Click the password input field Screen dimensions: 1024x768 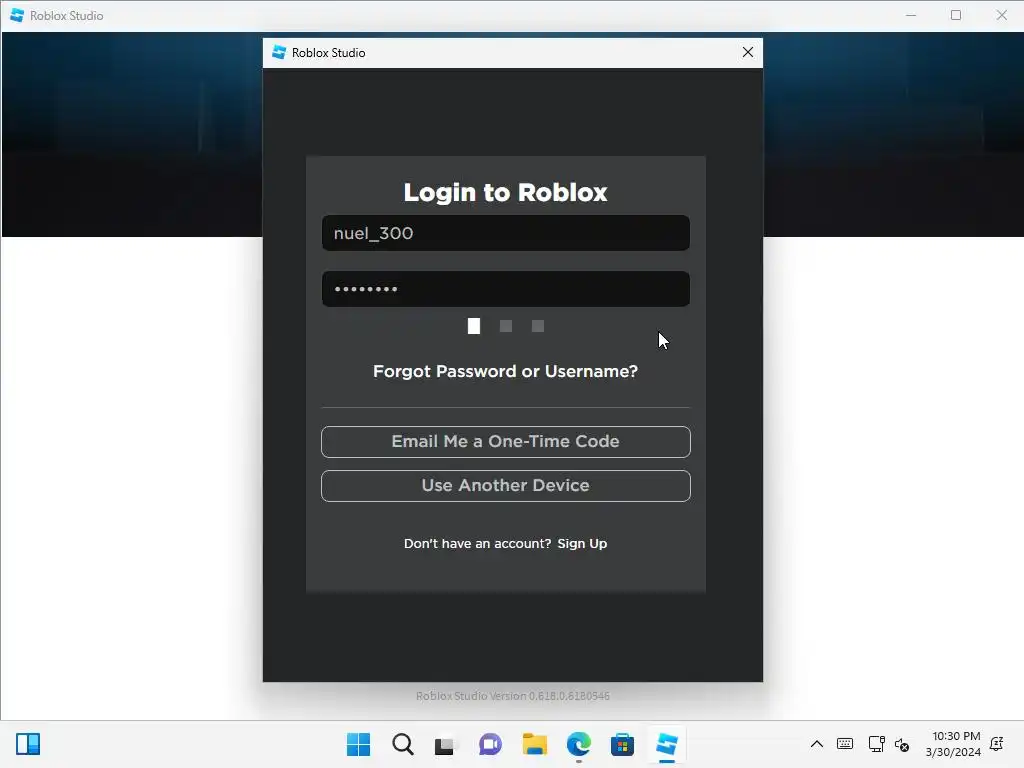505,289
